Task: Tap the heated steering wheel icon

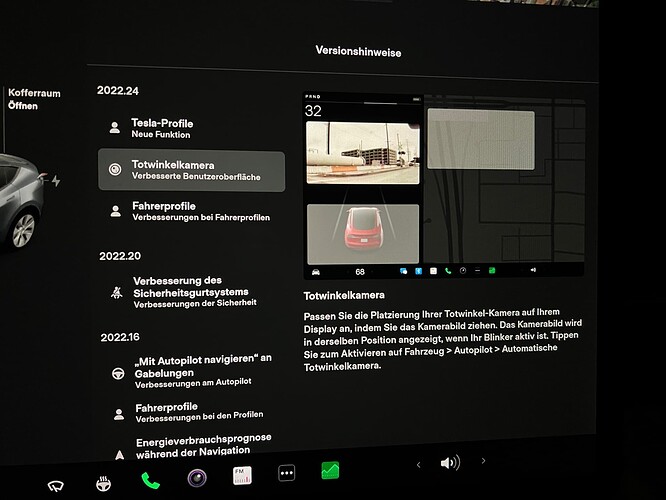Action: 103,483
